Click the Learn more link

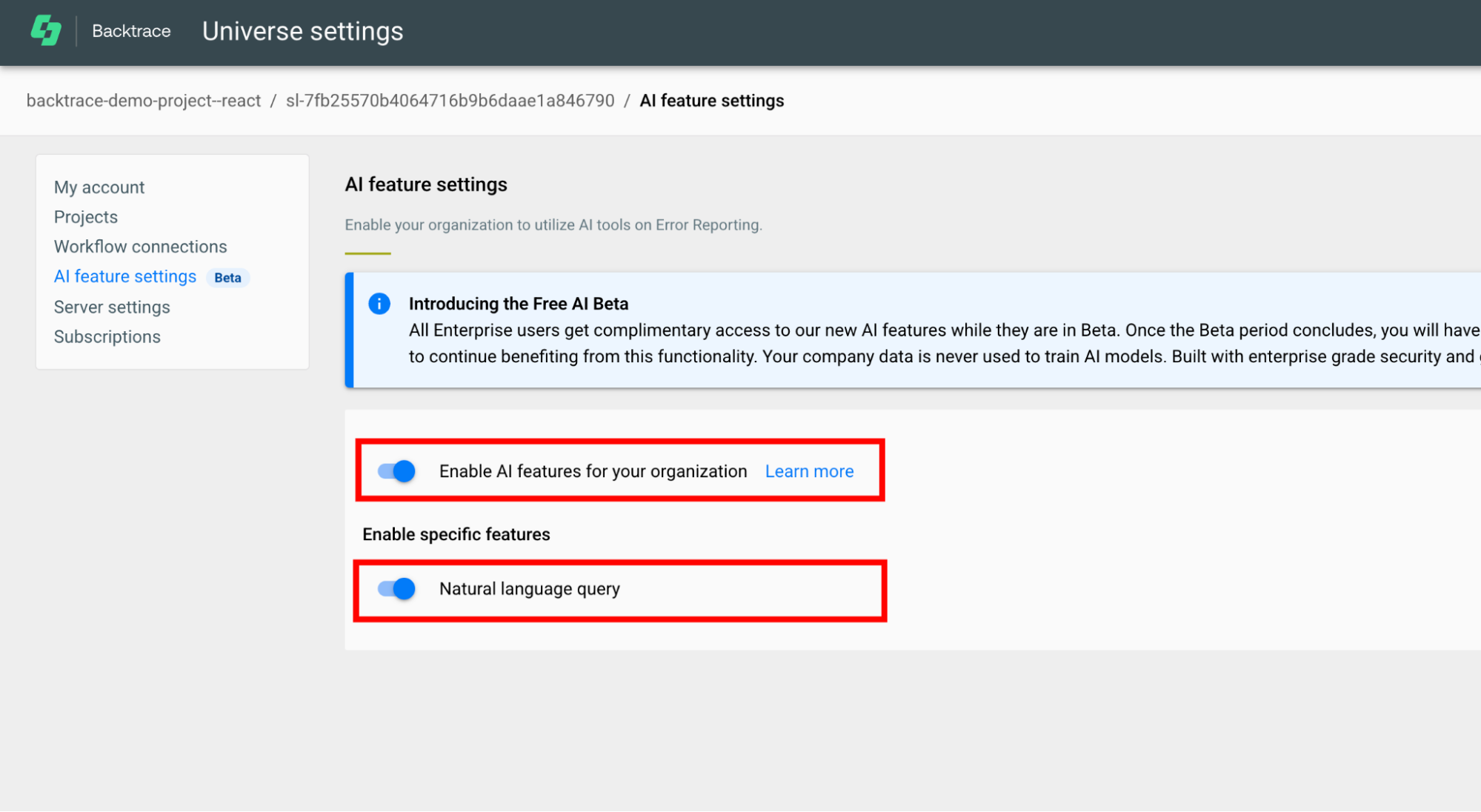pyautogui.click(x=809, y=471)
